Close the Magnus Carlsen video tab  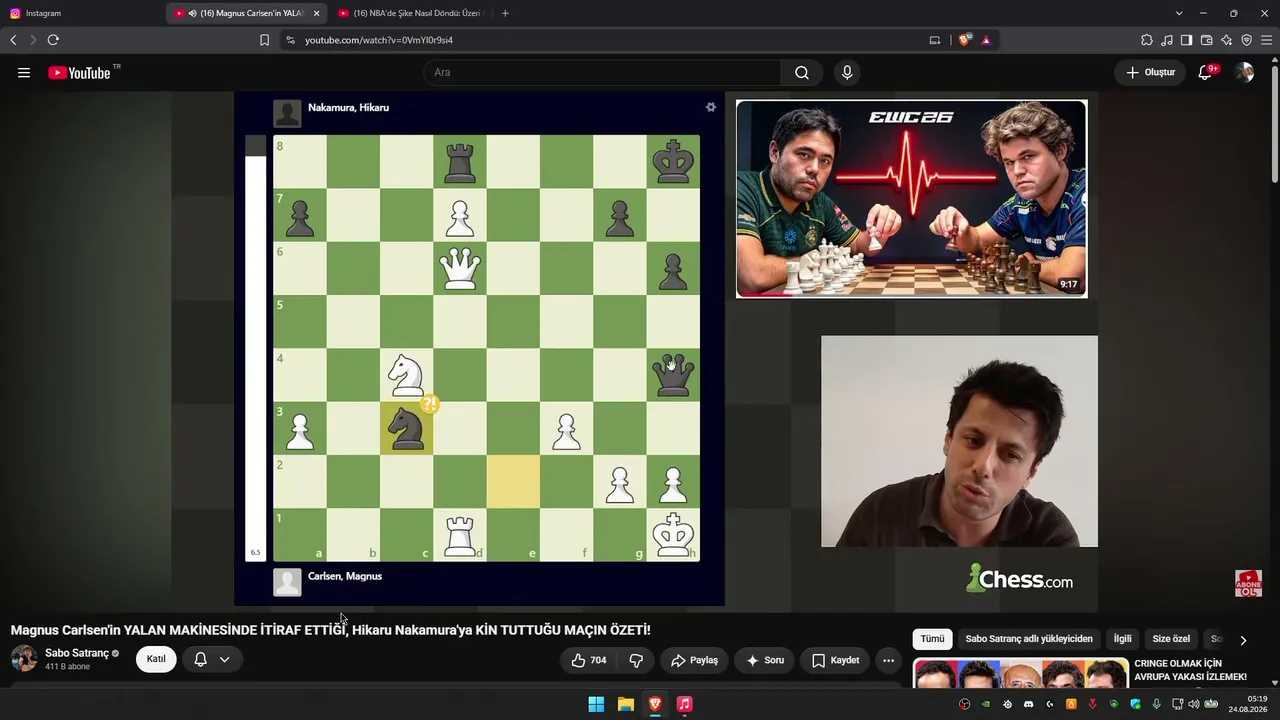click(316, 13)
